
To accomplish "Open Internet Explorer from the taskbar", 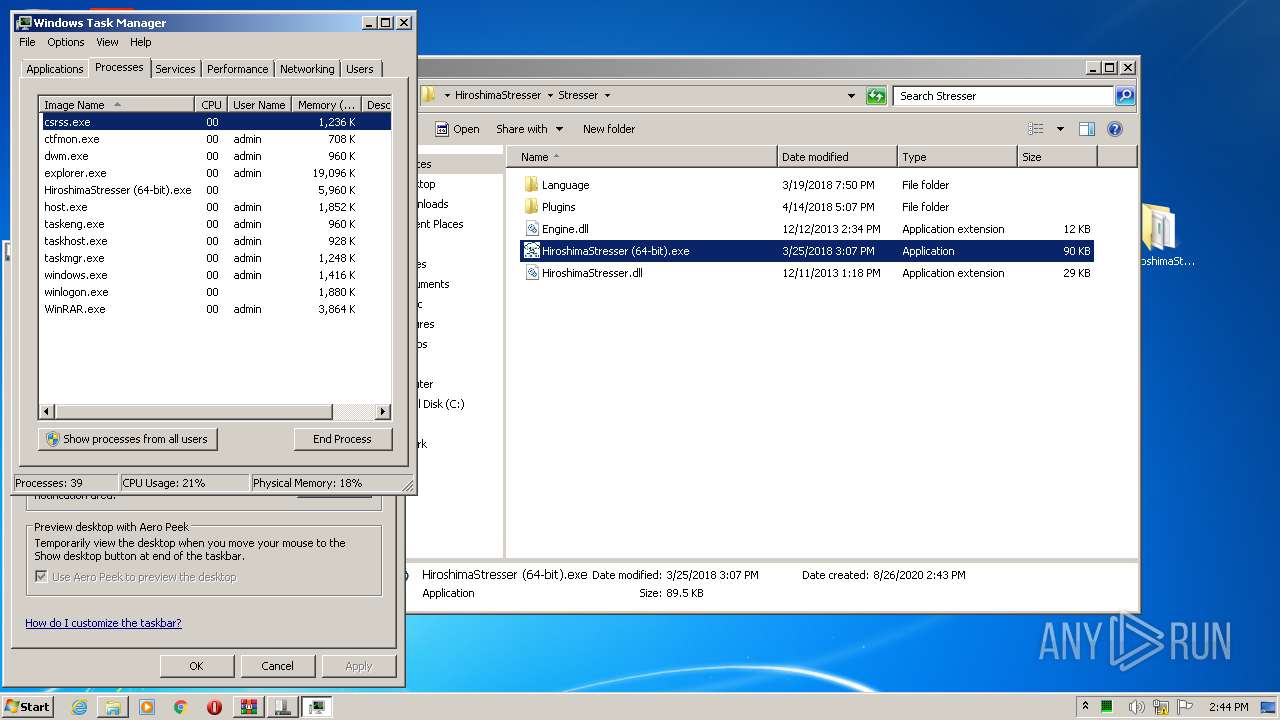I will pyautogui.click(x=80, y=707).
